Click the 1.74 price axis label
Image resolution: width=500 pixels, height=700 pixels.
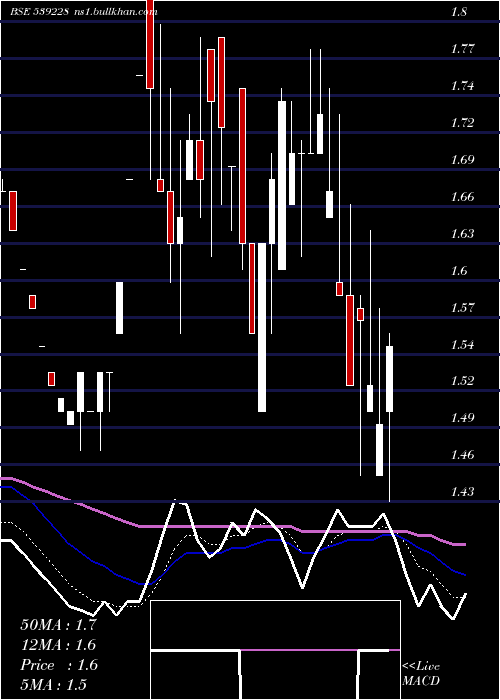click(x=462, y=85)
